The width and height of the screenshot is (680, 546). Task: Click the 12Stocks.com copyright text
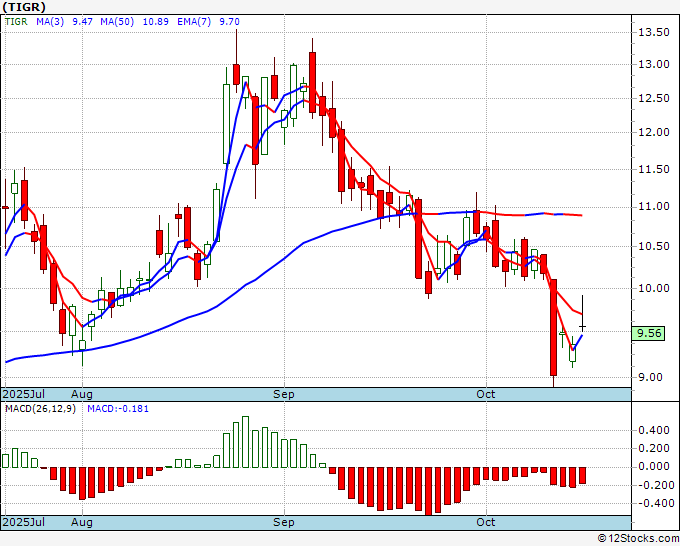coord(638,539)
